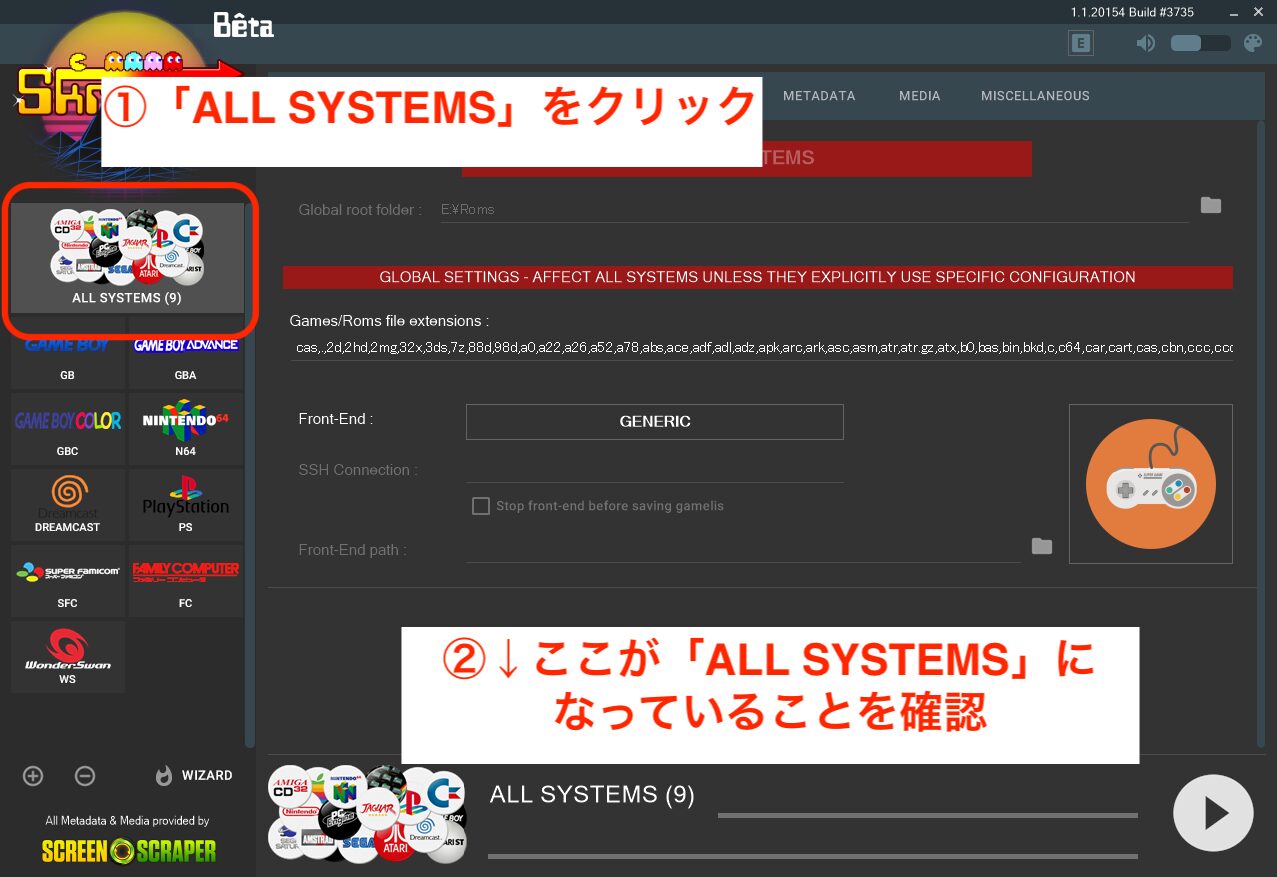
Task: Edit the Global root folder path field
Action: [x=814, y=210]
